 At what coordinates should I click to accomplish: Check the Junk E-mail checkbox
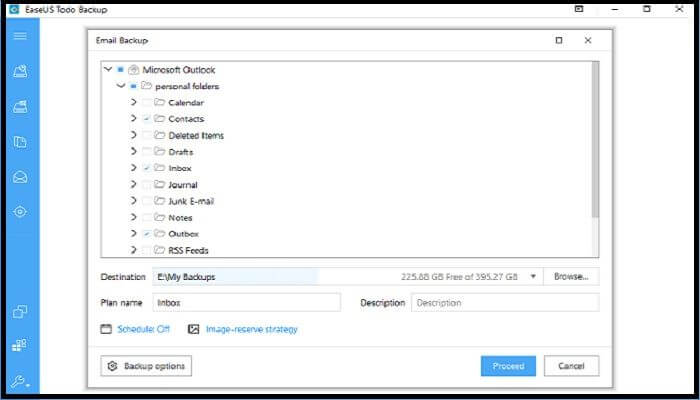[146, 201]
